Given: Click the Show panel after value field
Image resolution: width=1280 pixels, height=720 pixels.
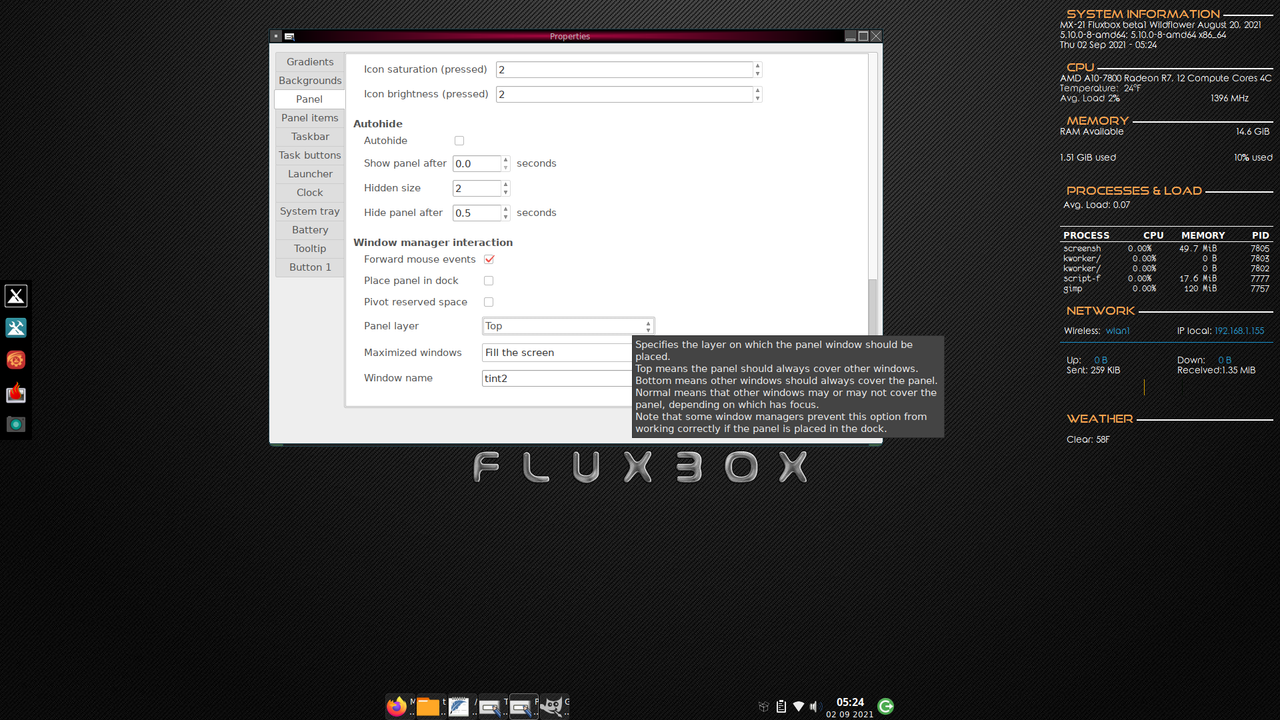Looking at the screenshot, I should [x=477, y=163].
